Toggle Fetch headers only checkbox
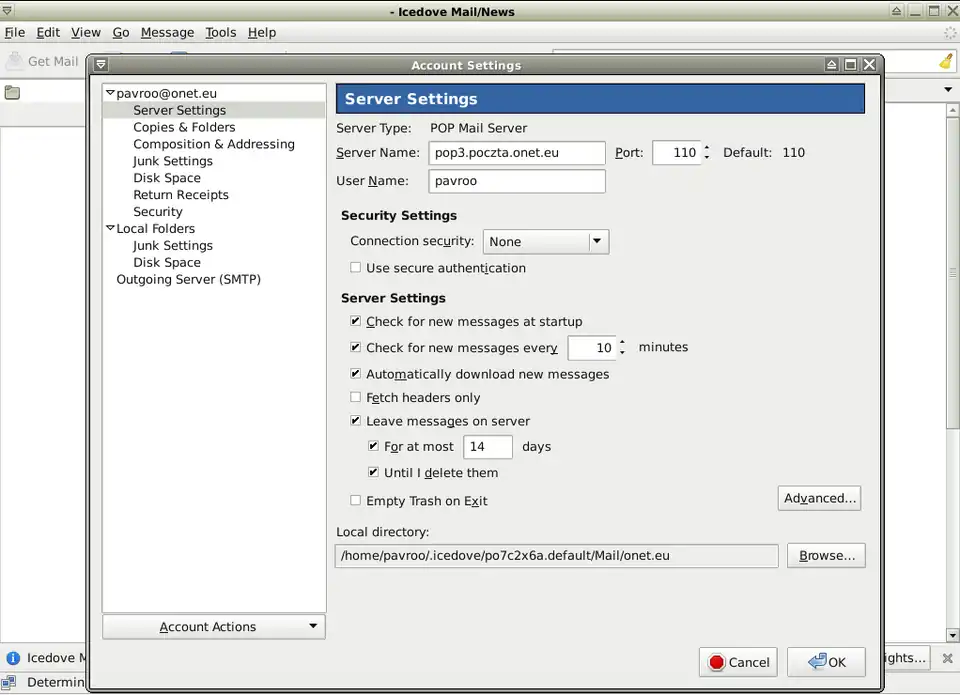 (x=356, y=397)
